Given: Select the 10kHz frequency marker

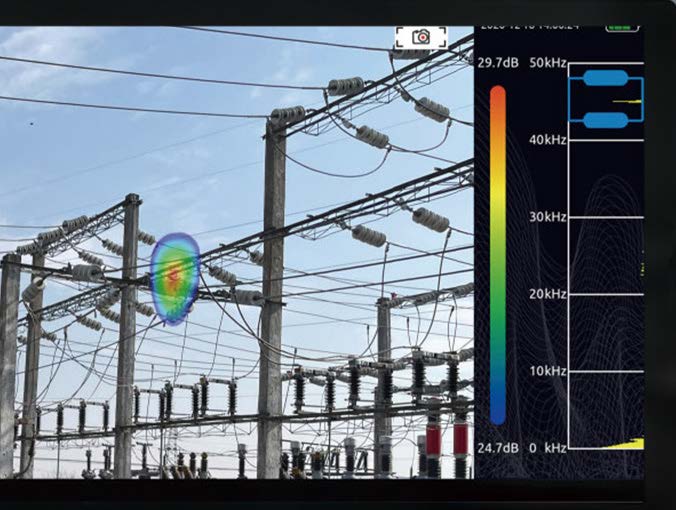Looking at the screenshot, I should (x=548, y=371).
